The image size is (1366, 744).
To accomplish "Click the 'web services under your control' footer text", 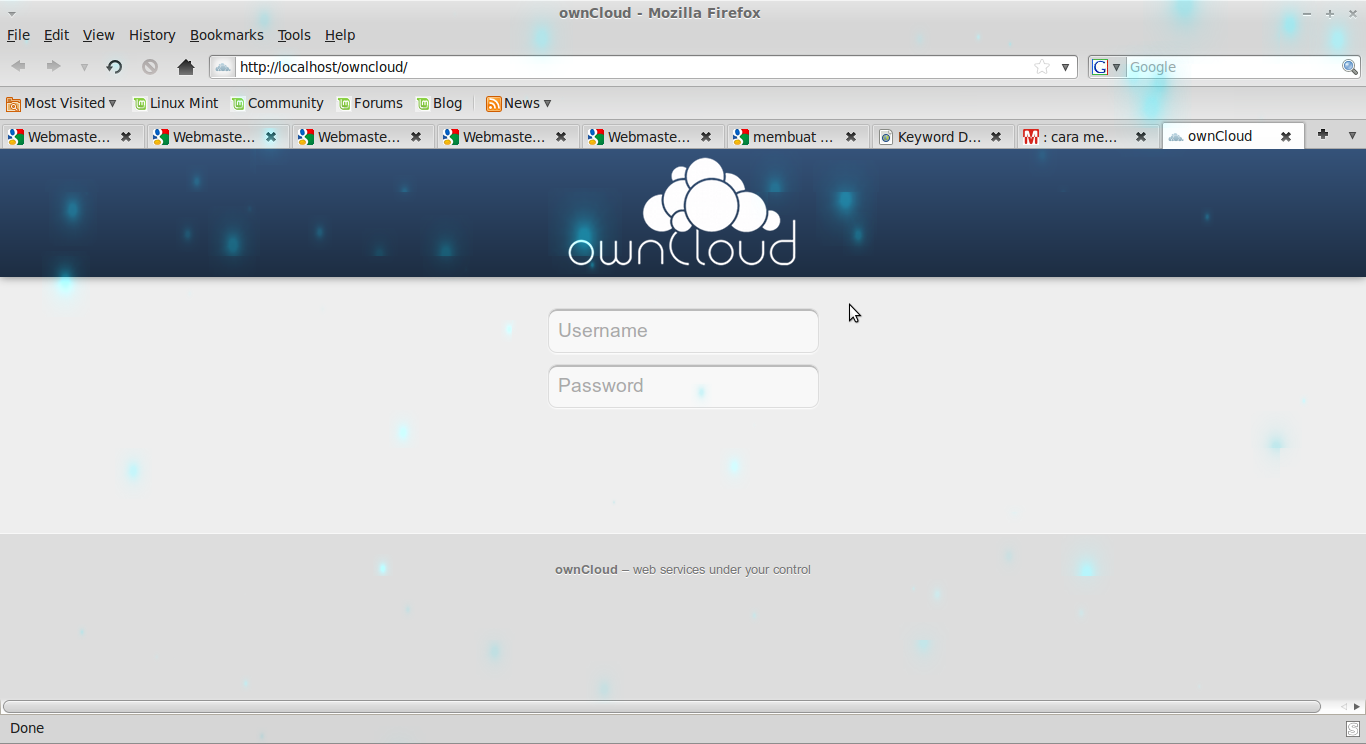I will pyautogui.click(x=722, y=570).
